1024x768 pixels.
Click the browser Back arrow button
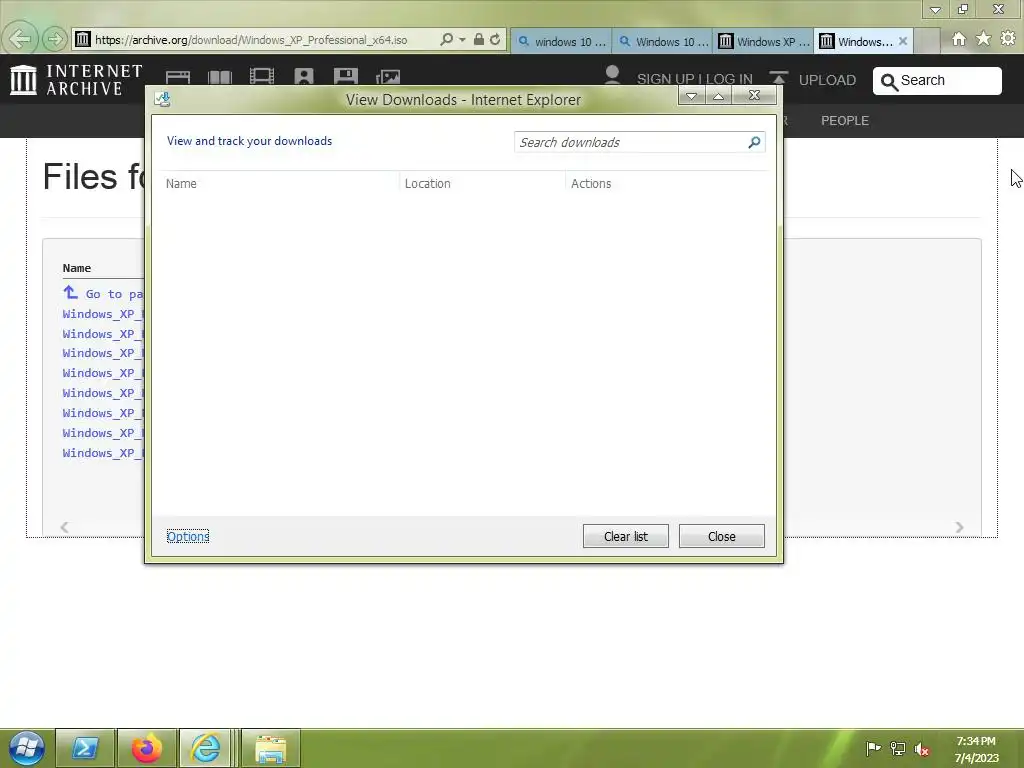click(20, 39)
